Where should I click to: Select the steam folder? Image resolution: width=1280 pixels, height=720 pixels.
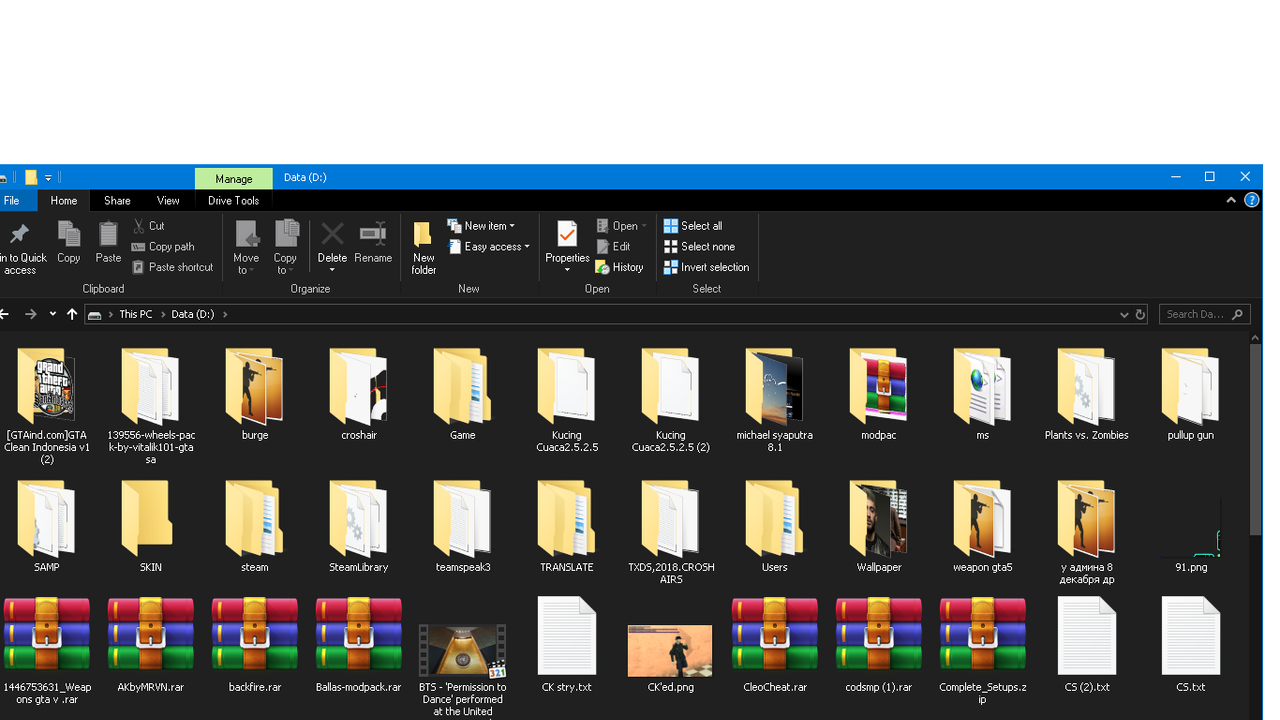click(x=255, y=526)
